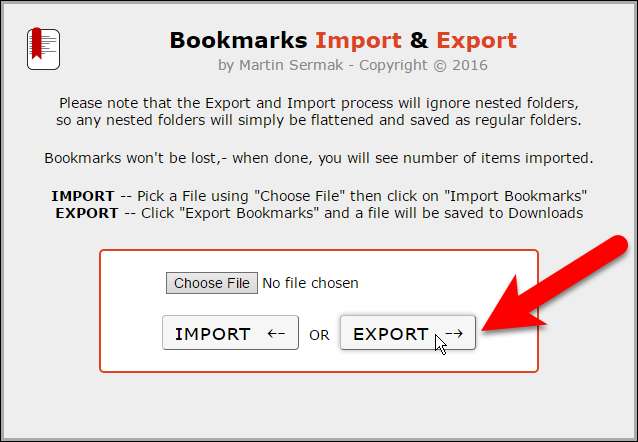638x442 pixels.
Task: Choose a file with Choose File button
Action: point(212,283)
